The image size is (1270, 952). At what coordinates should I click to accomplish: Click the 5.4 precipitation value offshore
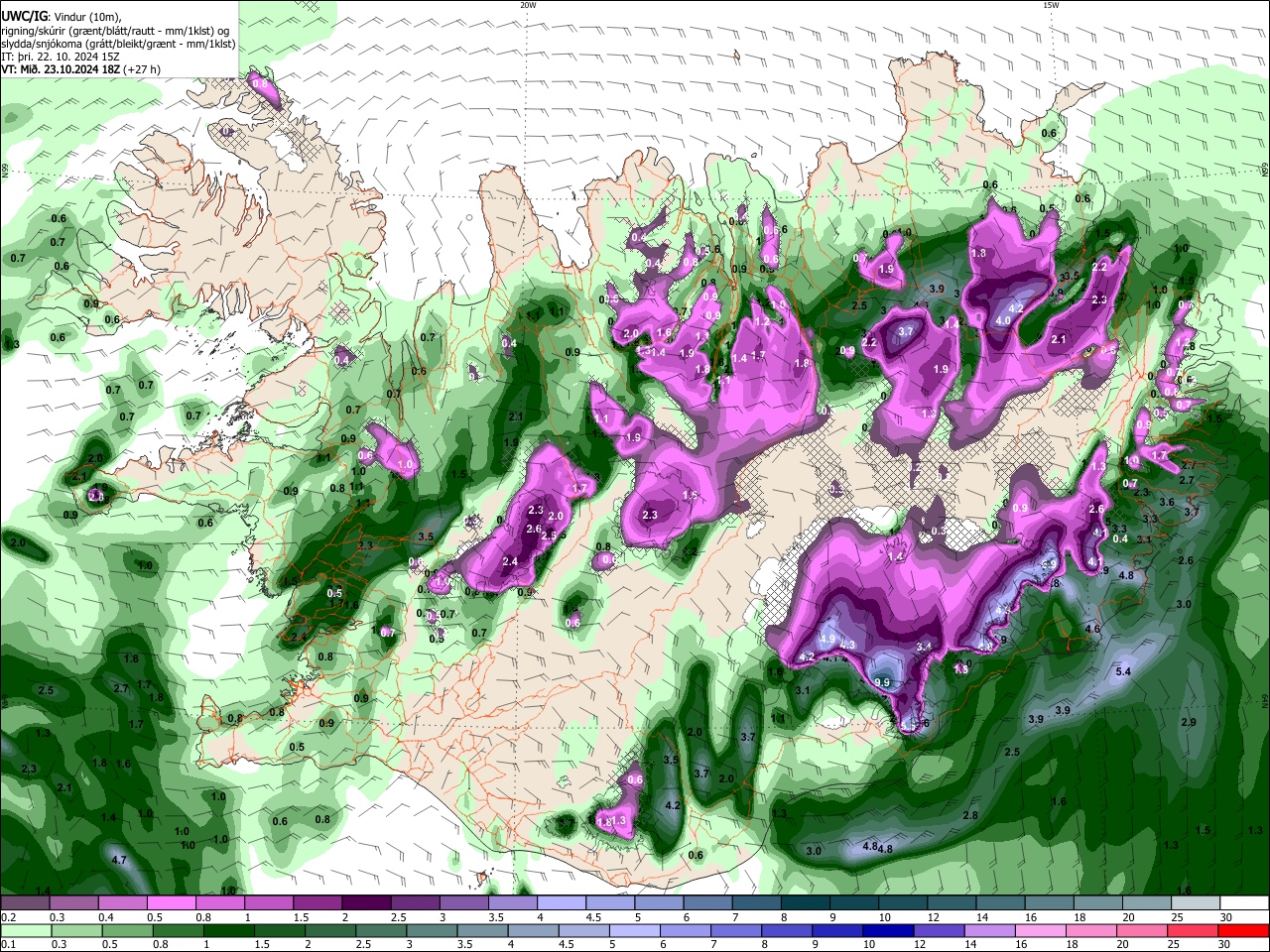tap(1124, 672)
